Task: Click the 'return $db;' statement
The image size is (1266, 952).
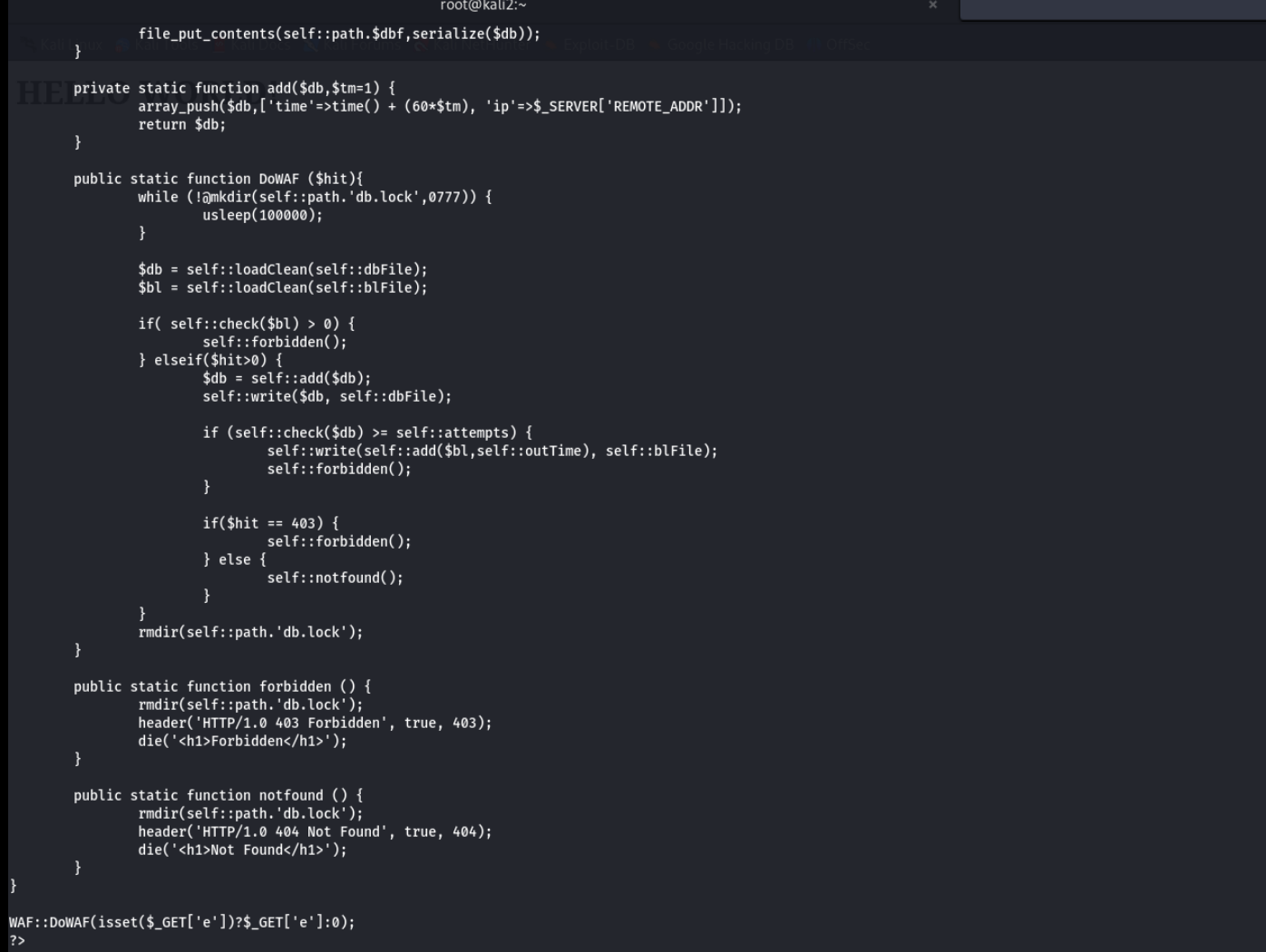Action: 181,124
